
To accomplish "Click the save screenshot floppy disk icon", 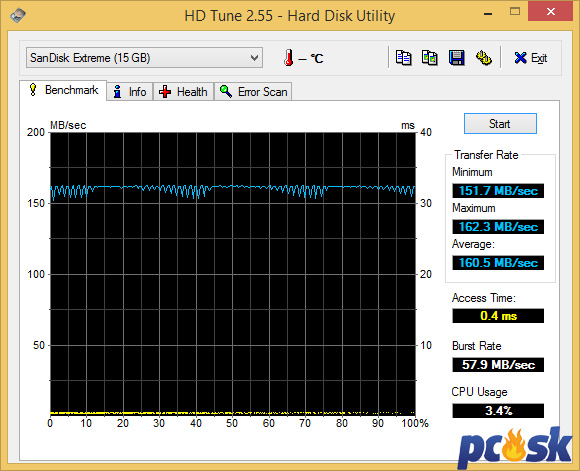I will coord(456,58).
